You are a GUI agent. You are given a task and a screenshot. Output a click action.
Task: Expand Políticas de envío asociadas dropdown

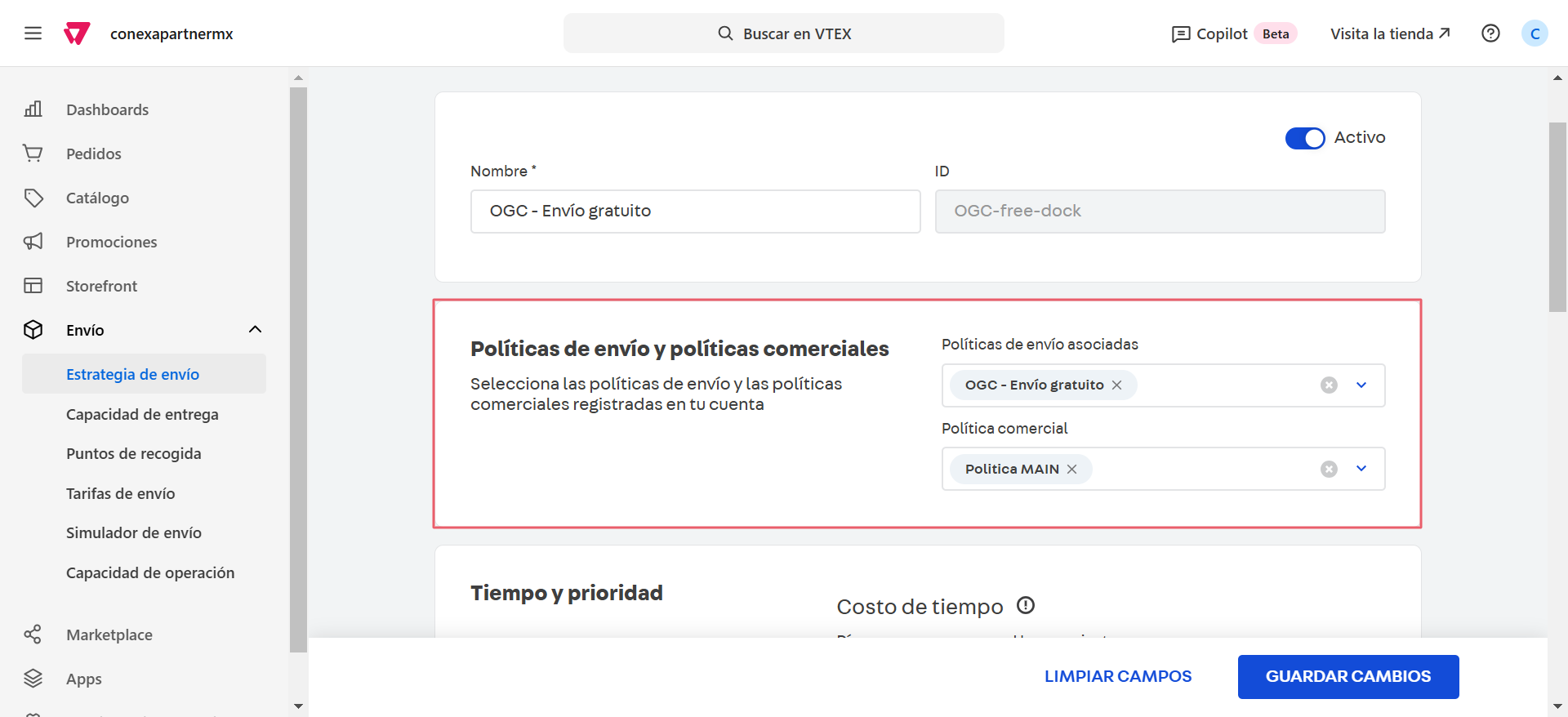click(x=1361, y=385)
